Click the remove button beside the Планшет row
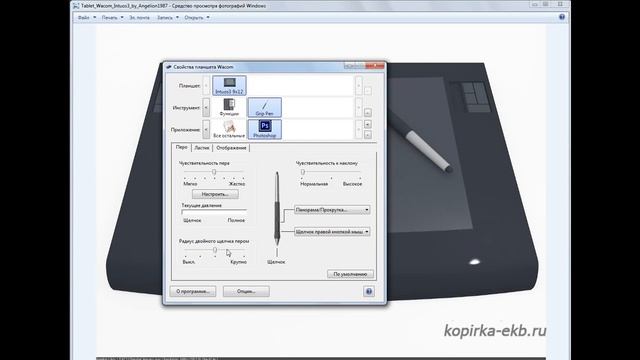Viewport: 640px width, 360px height. (367, 91)
